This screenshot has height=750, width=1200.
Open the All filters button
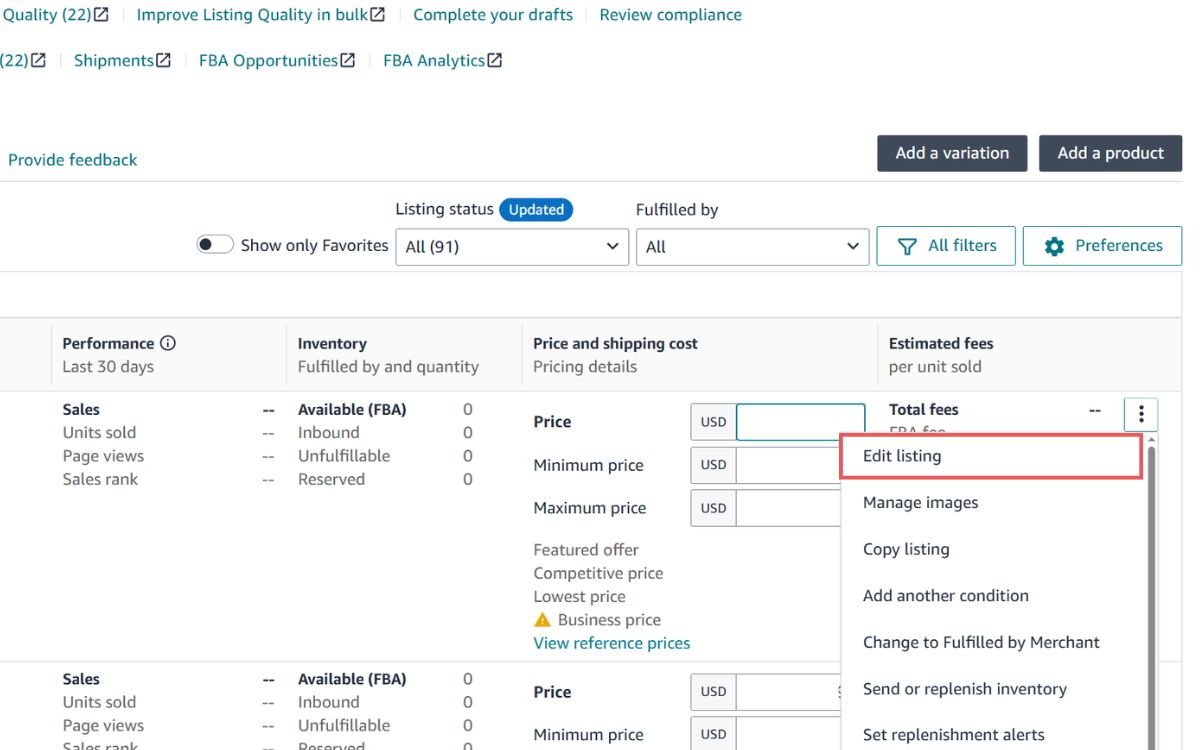coord(946,246)
